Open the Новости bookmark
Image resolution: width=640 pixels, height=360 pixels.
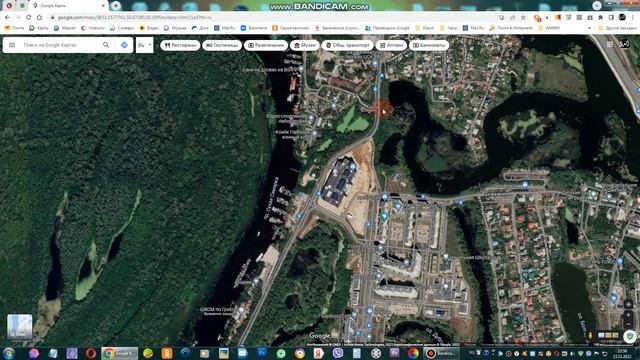click(92, 28)
